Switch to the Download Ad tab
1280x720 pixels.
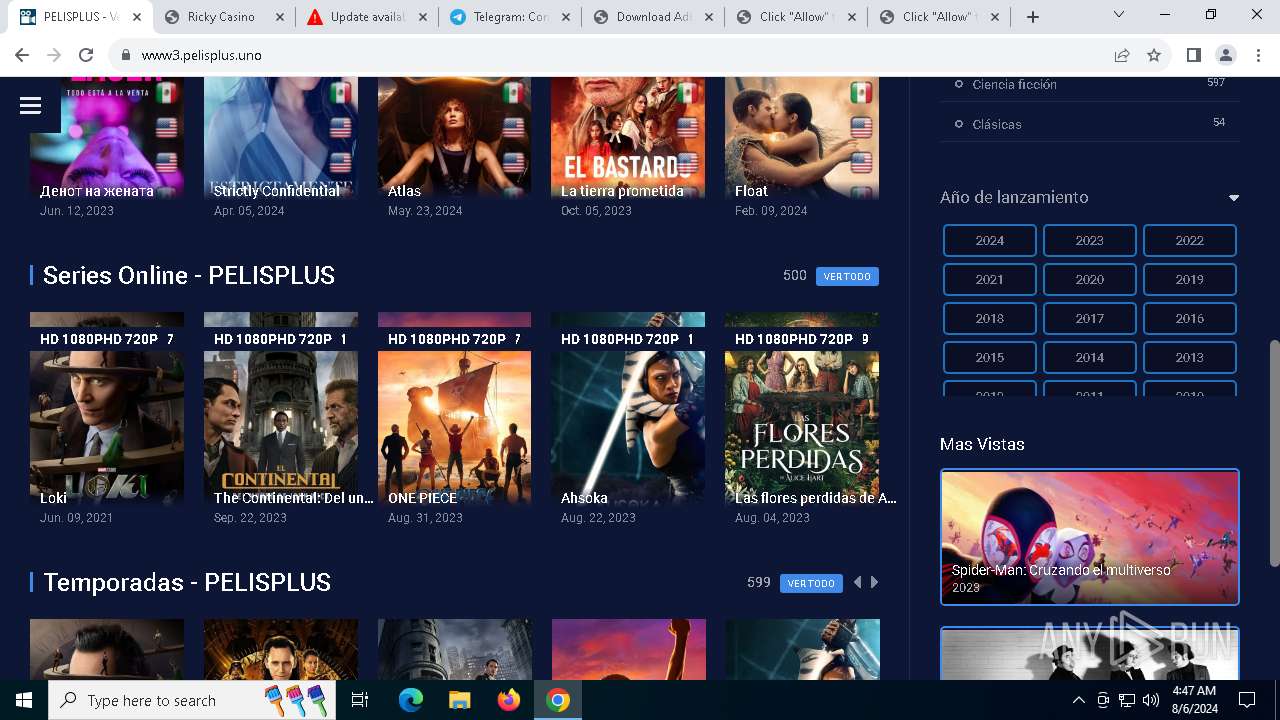[x=652, y=17]
